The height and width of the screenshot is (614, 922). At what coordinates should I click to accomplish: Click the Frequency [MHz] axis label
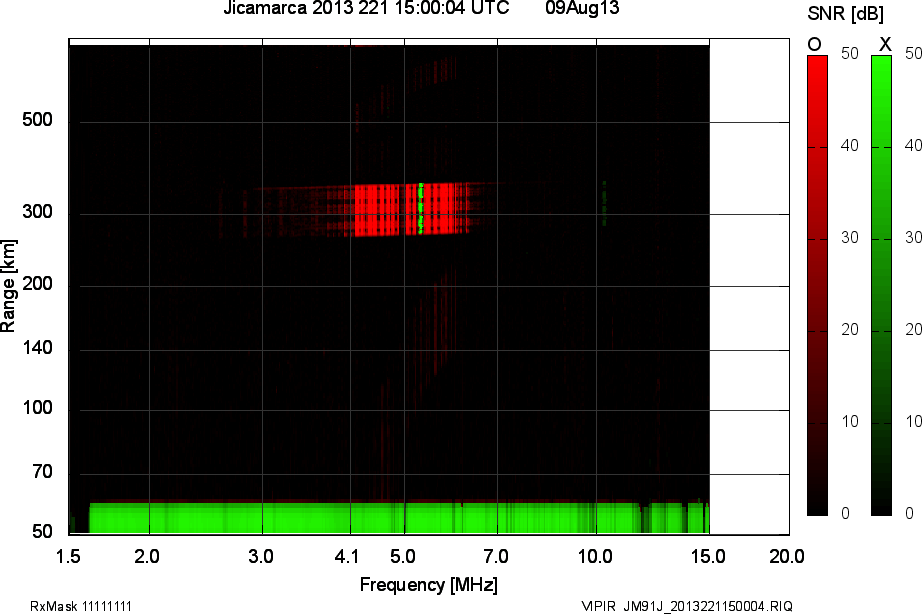[x=428, y=585]
